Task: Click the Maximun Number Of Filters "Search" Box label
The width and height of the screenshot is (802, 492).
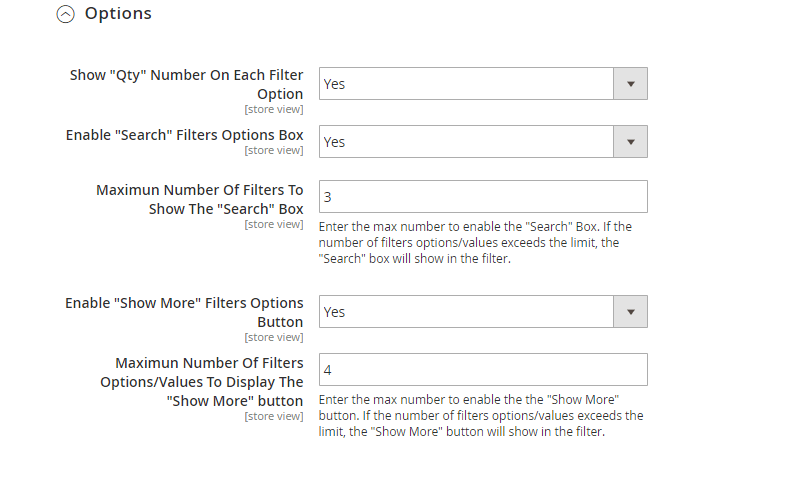Action: pyautogui.click(x=200, y=199)
